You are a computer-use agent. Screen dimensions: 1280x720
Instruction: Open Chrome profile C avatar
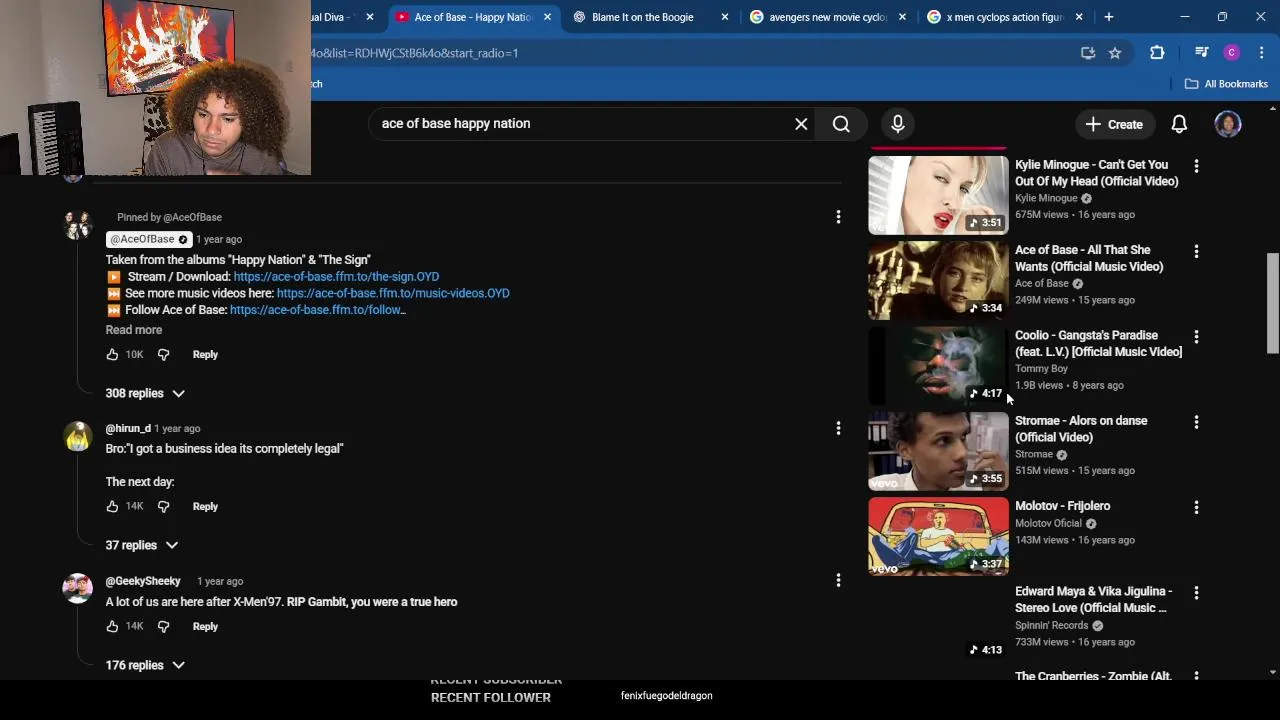point(1232,53)
